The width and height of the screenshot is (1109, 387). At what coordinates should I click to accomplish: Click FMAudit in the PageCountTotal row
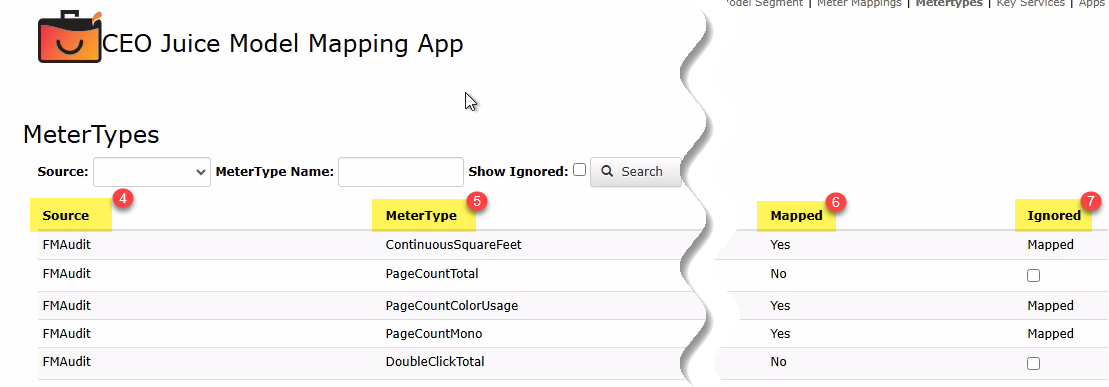(x=66, y=274)
